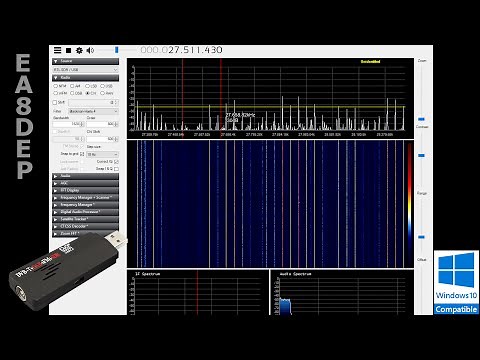The width and height of the screenshot is (480, 360).
Task: Expand the FFT Display panel
Action: coord(86,190)
